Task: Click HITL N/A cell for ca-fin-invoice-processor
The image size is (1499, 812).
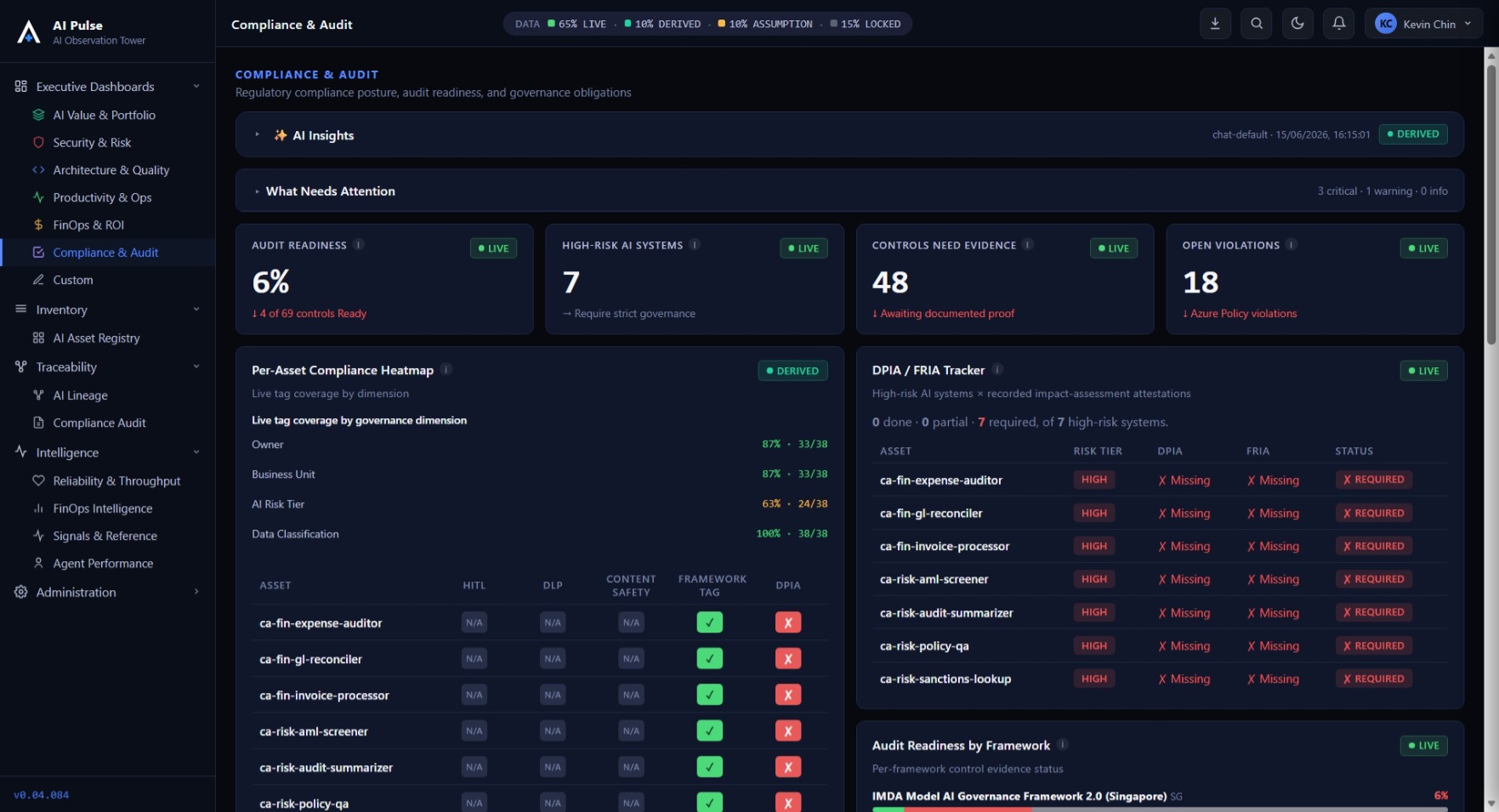Action: [x=474, y=695]
